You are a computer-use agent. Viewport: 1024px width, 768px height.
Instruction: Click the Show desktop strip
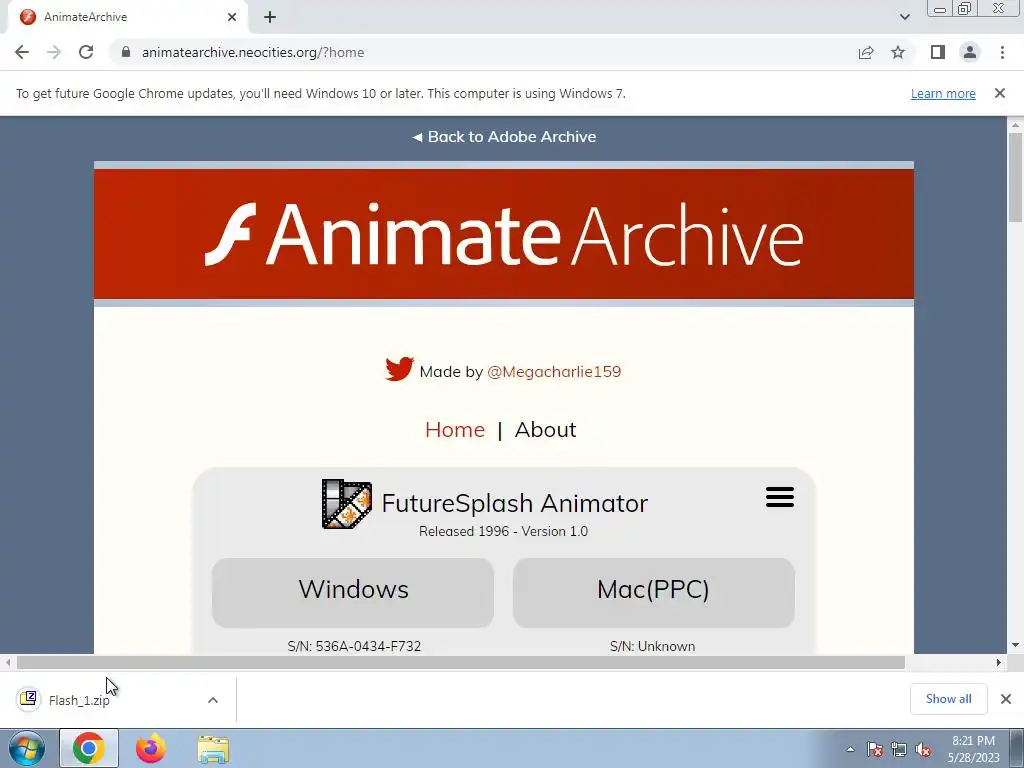(x=1017, y=748)
